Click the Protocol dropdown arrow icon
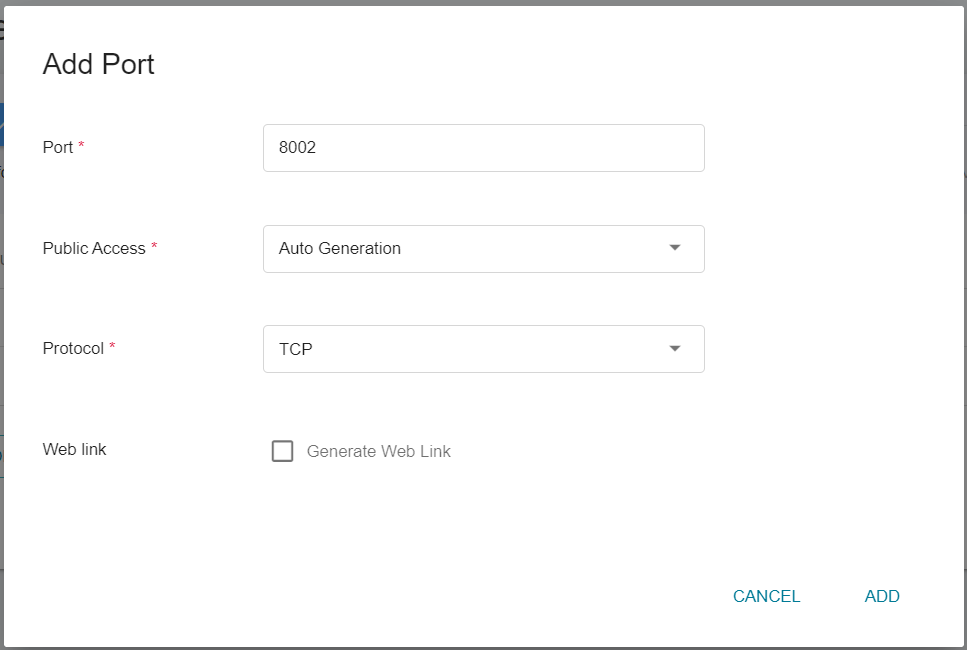Screen dimensions: 967x650 (675, 348)
